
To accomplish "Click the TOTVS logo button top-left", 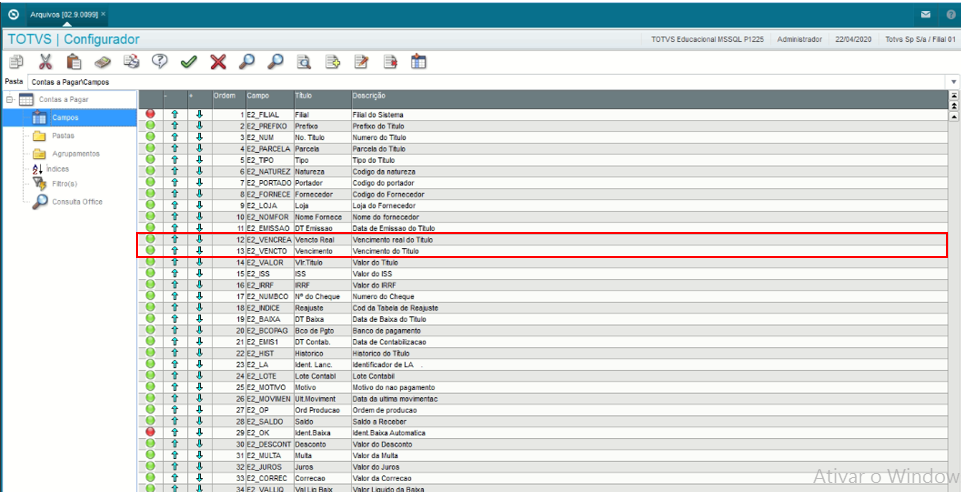I will 13,13.
